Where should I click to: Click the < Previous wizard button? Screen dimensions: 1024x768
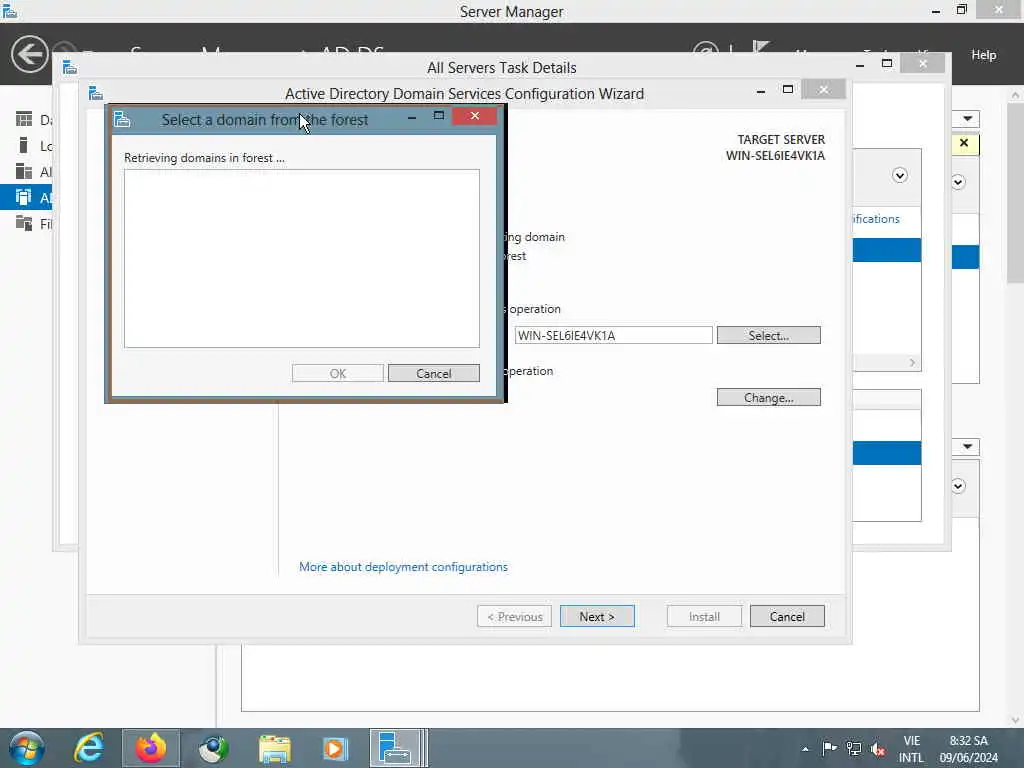pos(515,616)
